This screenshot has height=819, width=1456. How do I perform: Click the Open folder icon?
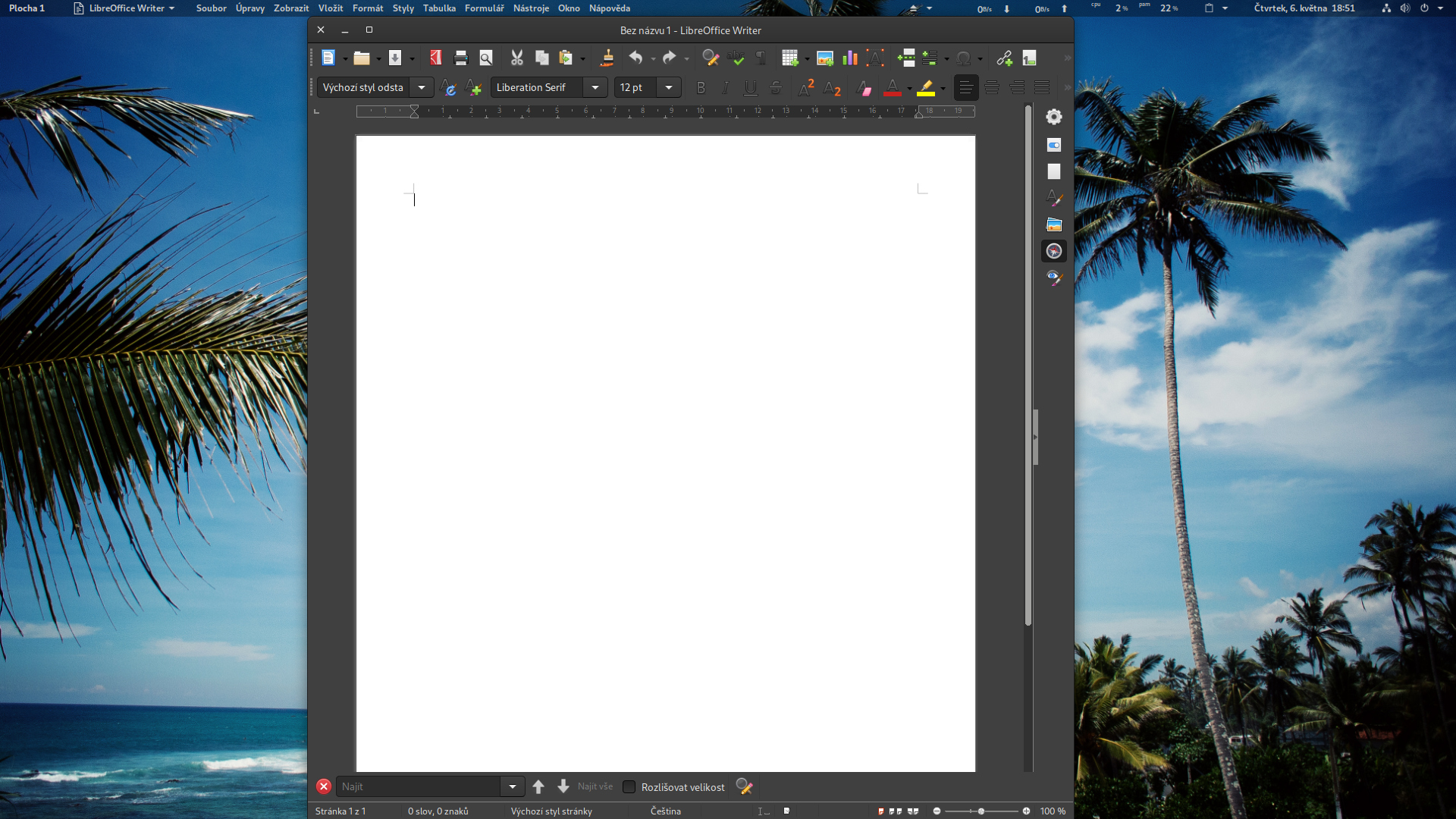[x=362, y=58]
